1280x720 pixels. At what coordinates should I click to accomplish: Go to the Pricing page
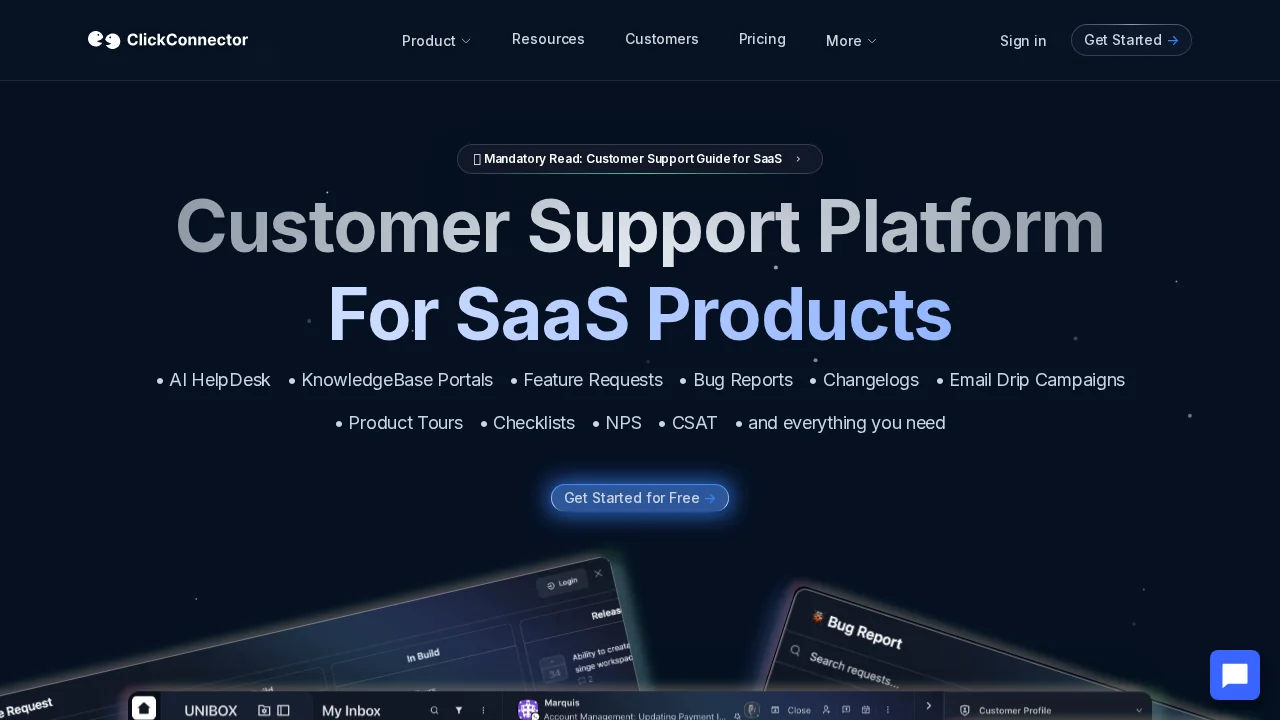point(762,39)
